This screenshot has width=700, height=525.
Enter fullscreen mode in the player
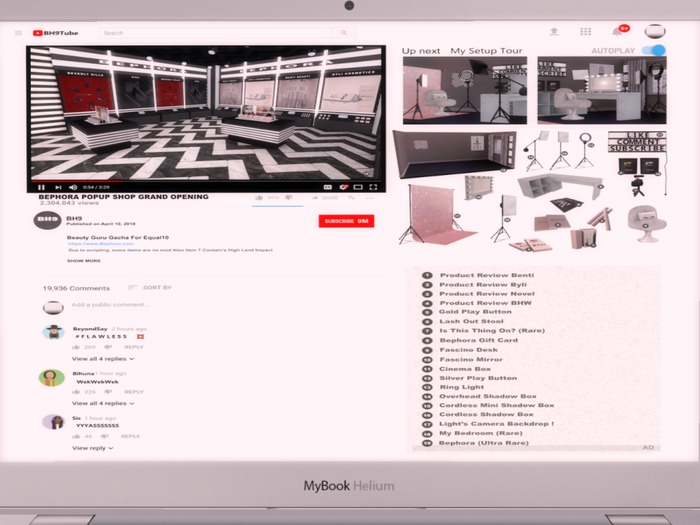tap(373, 187)
